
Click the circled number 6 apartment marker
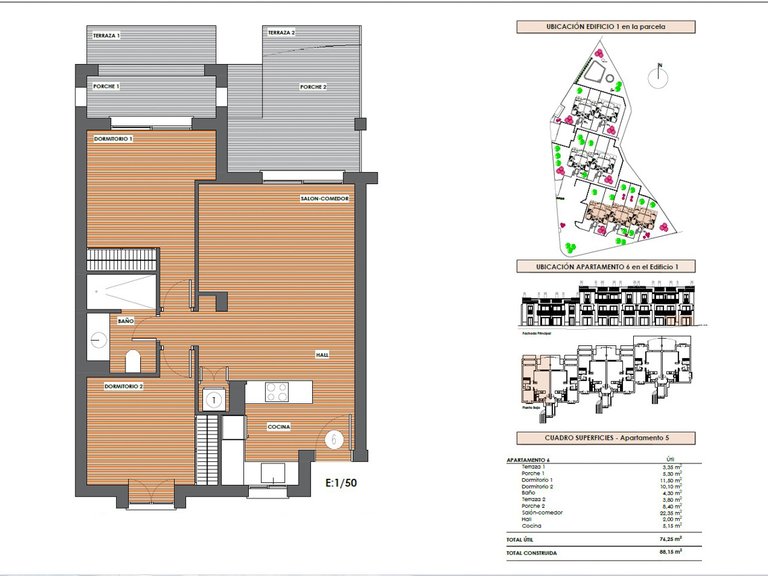334,439
